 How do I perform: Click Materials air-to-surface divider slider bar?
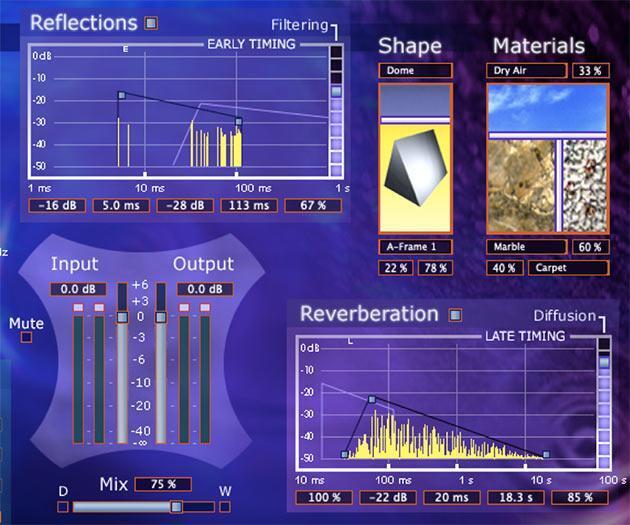(547, 135)
